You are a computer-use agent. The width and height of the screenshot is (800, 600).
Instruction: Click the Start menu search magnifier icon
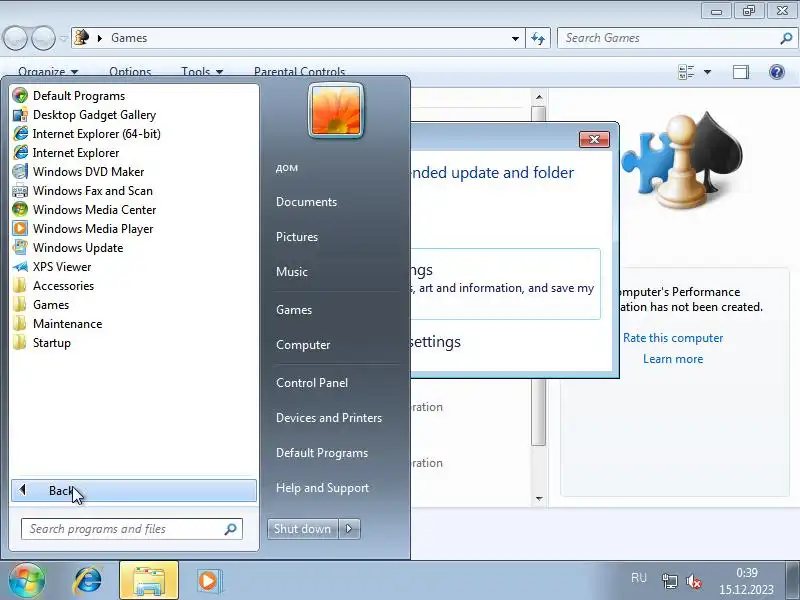[231, 529]
